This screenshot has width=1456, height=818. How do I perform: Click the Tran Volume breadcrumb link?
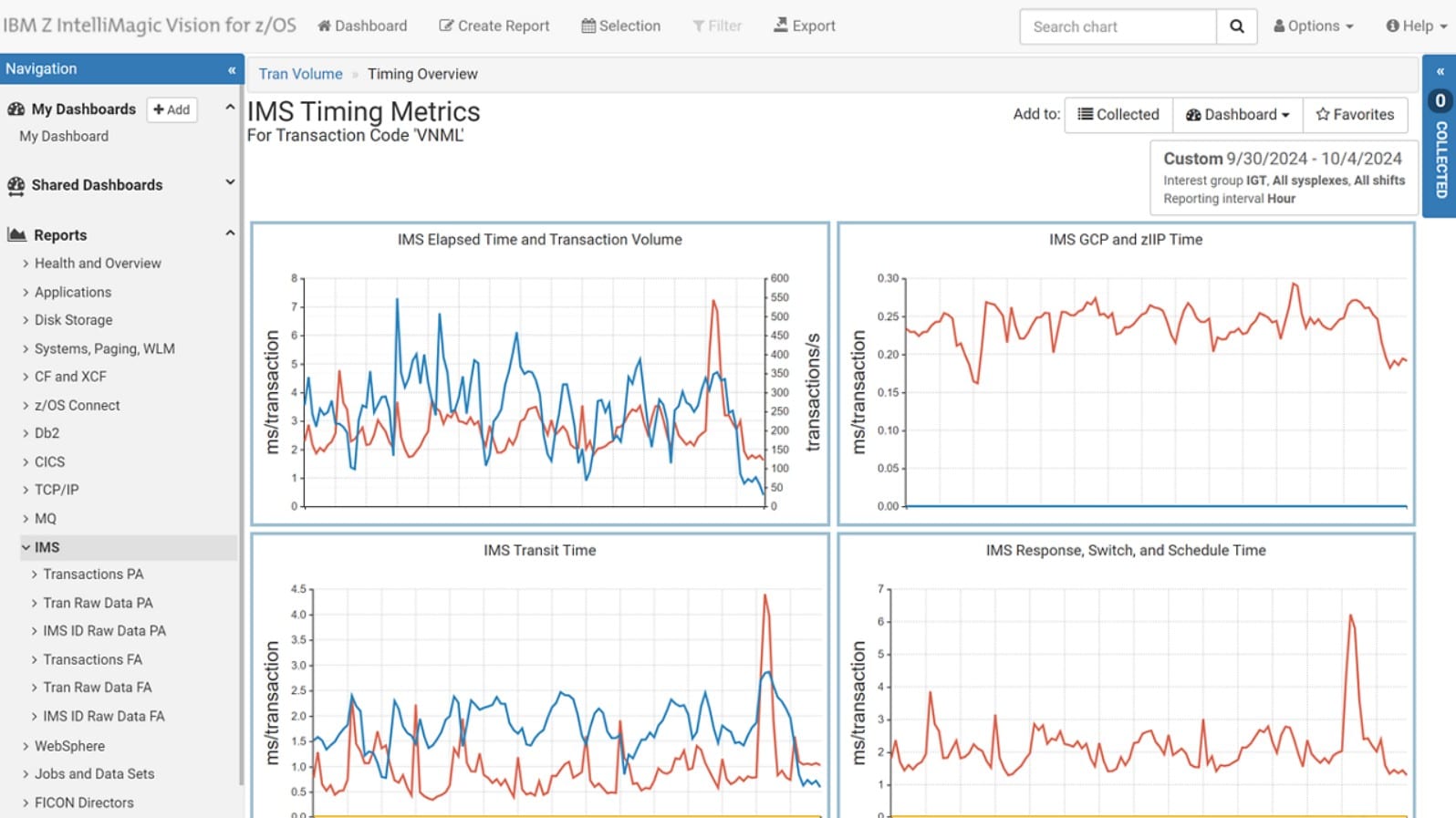coord(300,74)
